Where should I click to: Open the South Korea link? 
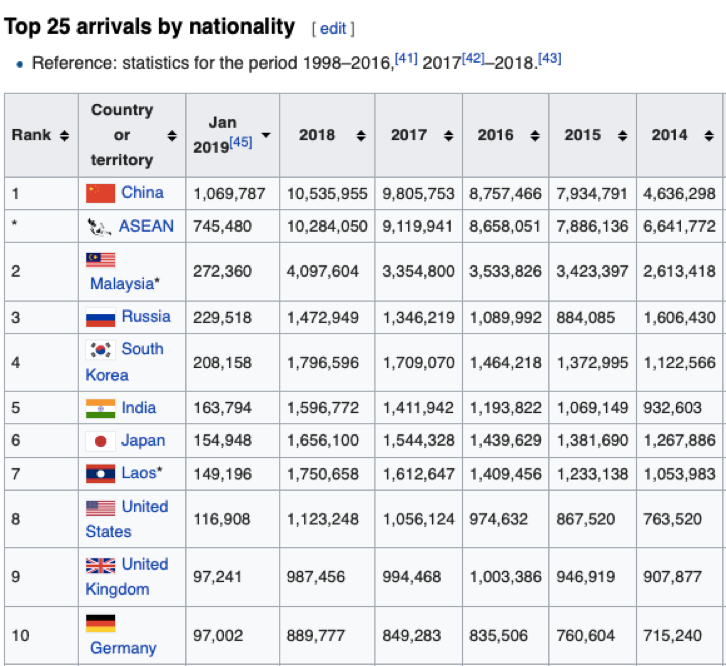tap(125, 362)
